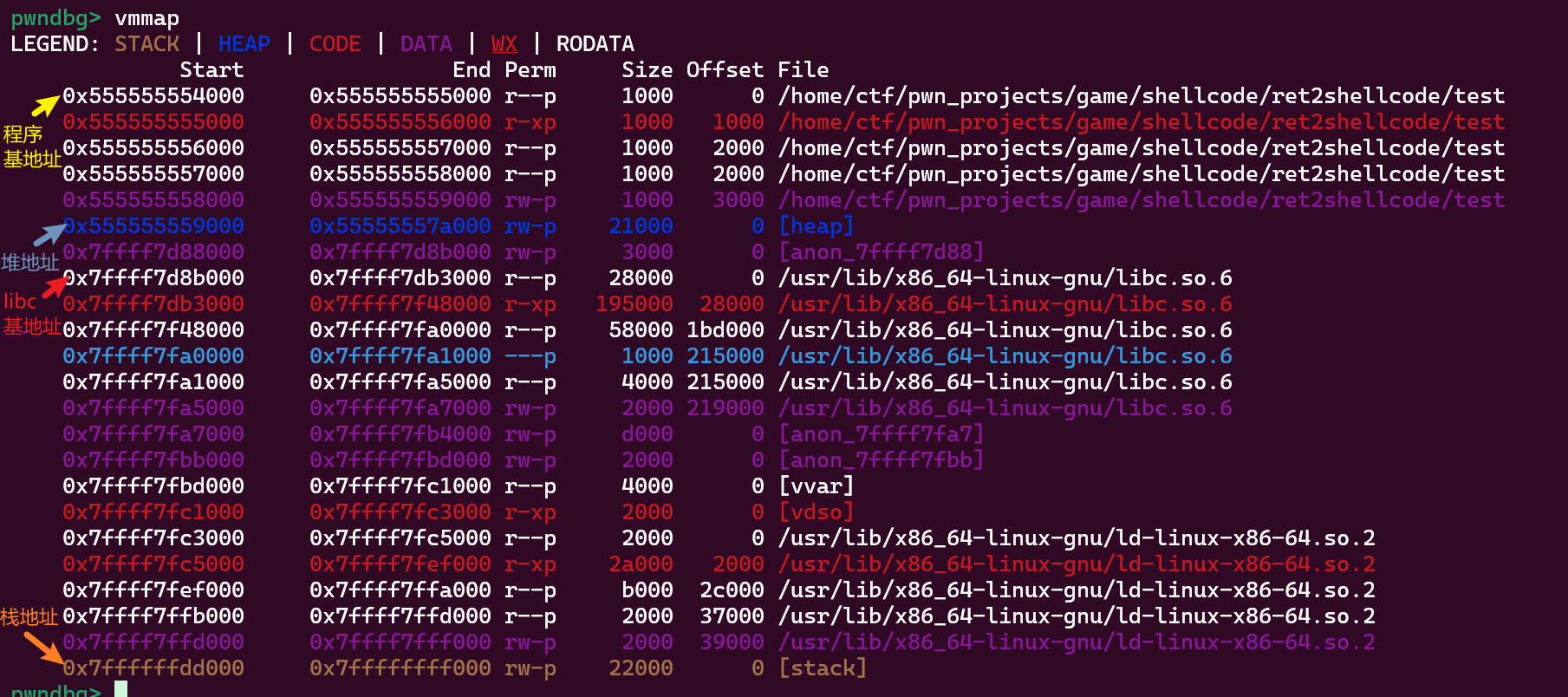Click the RODATA legend label
Screen dimensions: 1568x697
click(595, 44)
